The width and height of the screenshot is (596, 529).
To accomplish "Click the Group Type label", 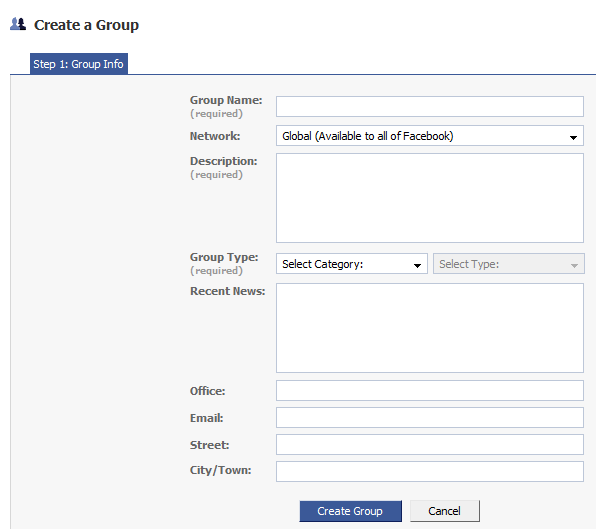I will point(224,257).
